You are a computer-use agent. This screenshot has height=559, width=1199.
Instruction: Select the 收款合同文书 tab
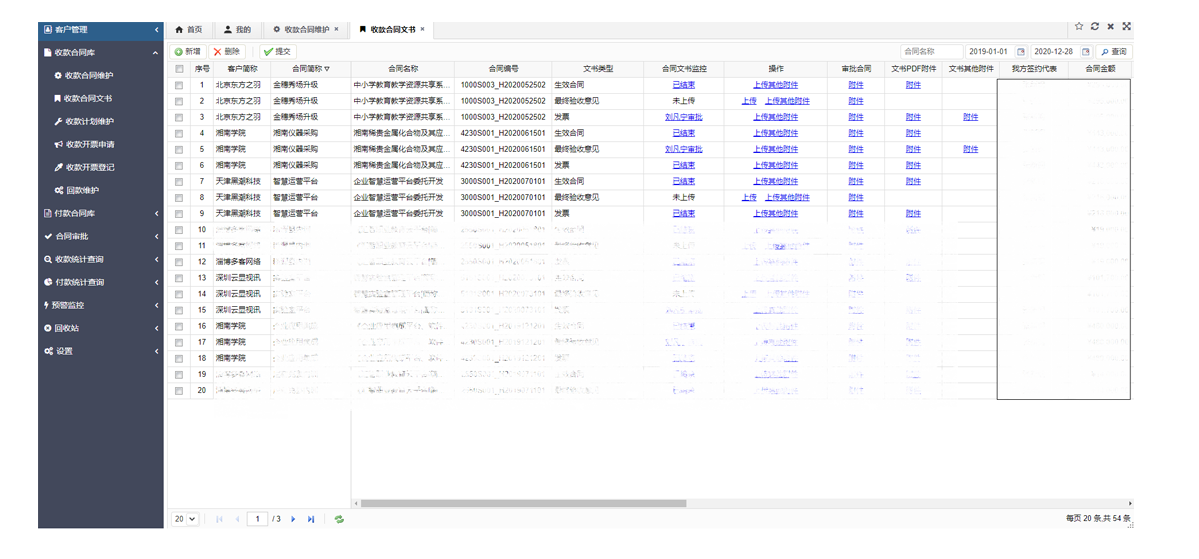392,30
